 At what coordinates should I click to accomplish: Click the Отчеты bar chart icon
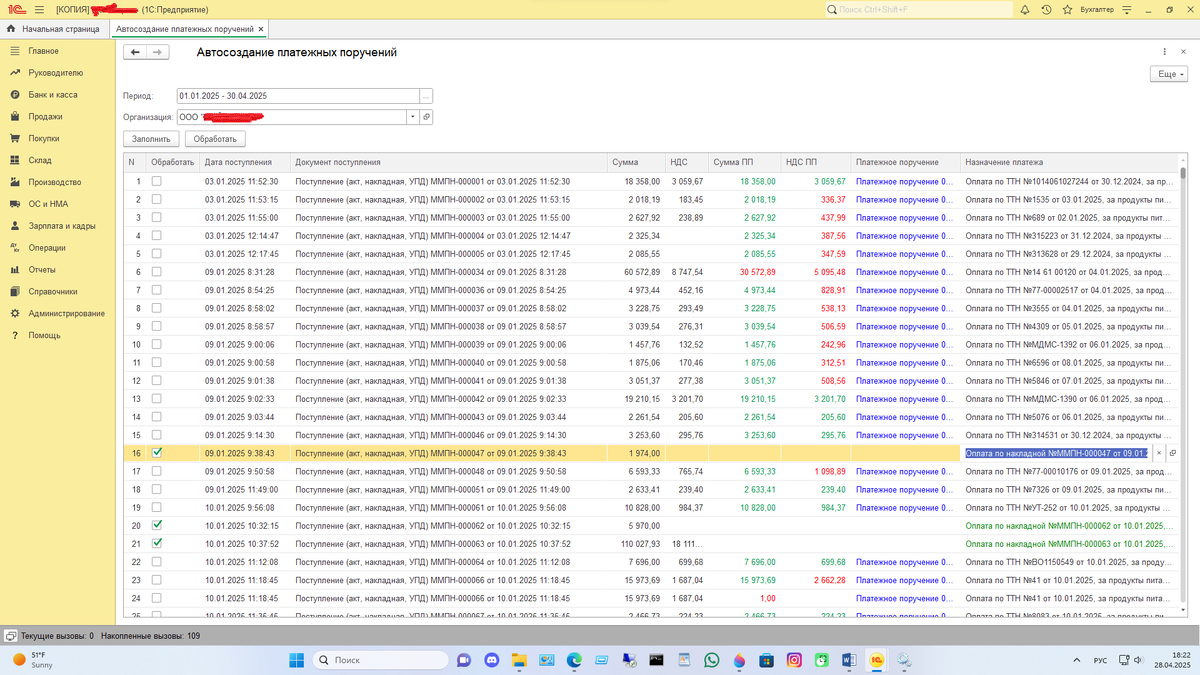coord(15,270)
